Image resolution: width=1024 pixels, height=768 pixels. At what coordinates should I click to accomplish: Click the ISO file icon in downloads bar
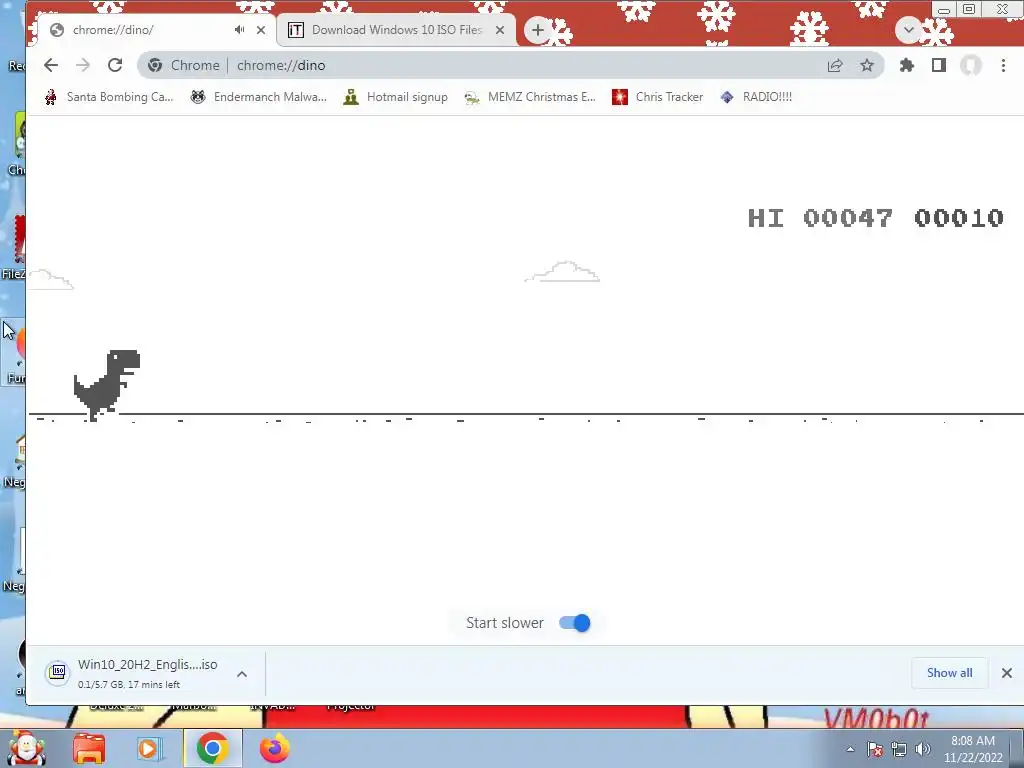[57, 673]
